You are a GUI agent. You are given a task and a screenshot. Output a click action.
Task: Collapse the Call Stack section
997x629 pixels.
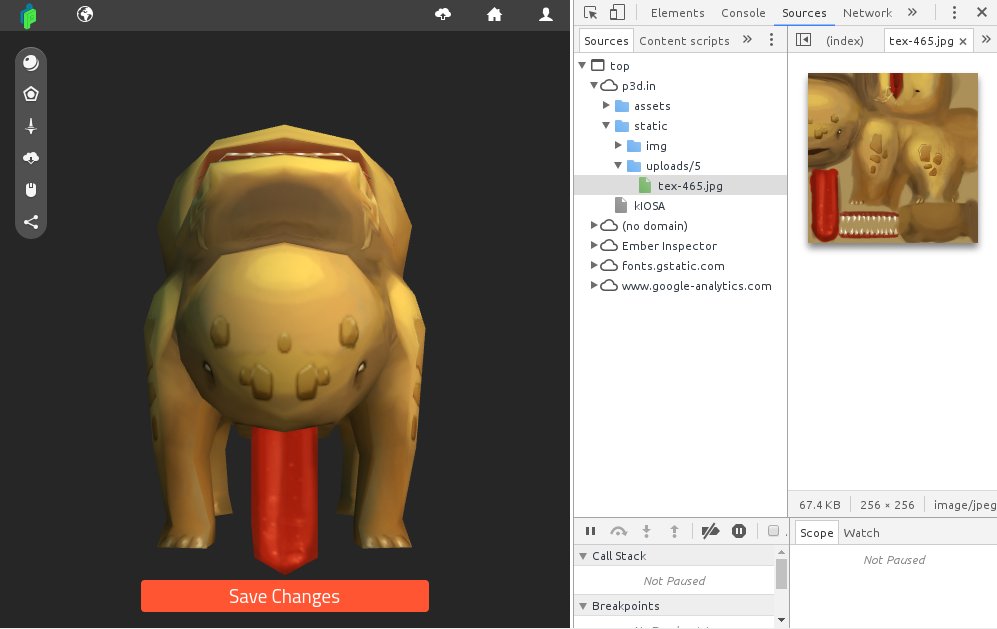[x=583, y=556]
